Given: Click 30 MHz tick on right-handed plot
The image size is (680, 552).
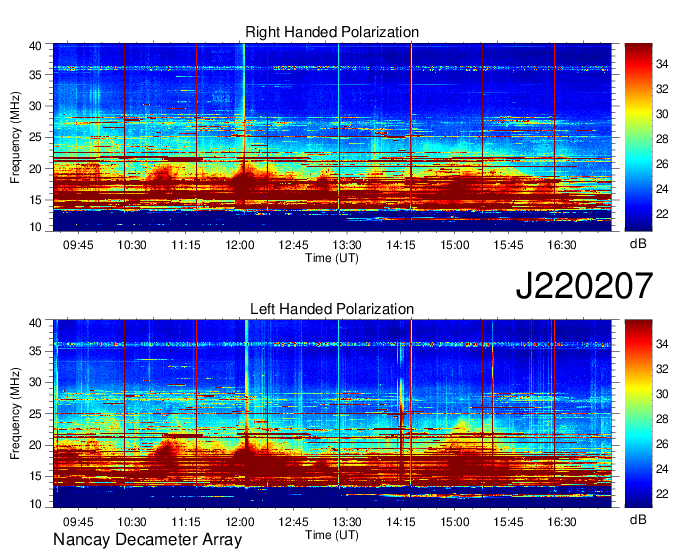Looking at the screenshot, I should click(36, 106).
